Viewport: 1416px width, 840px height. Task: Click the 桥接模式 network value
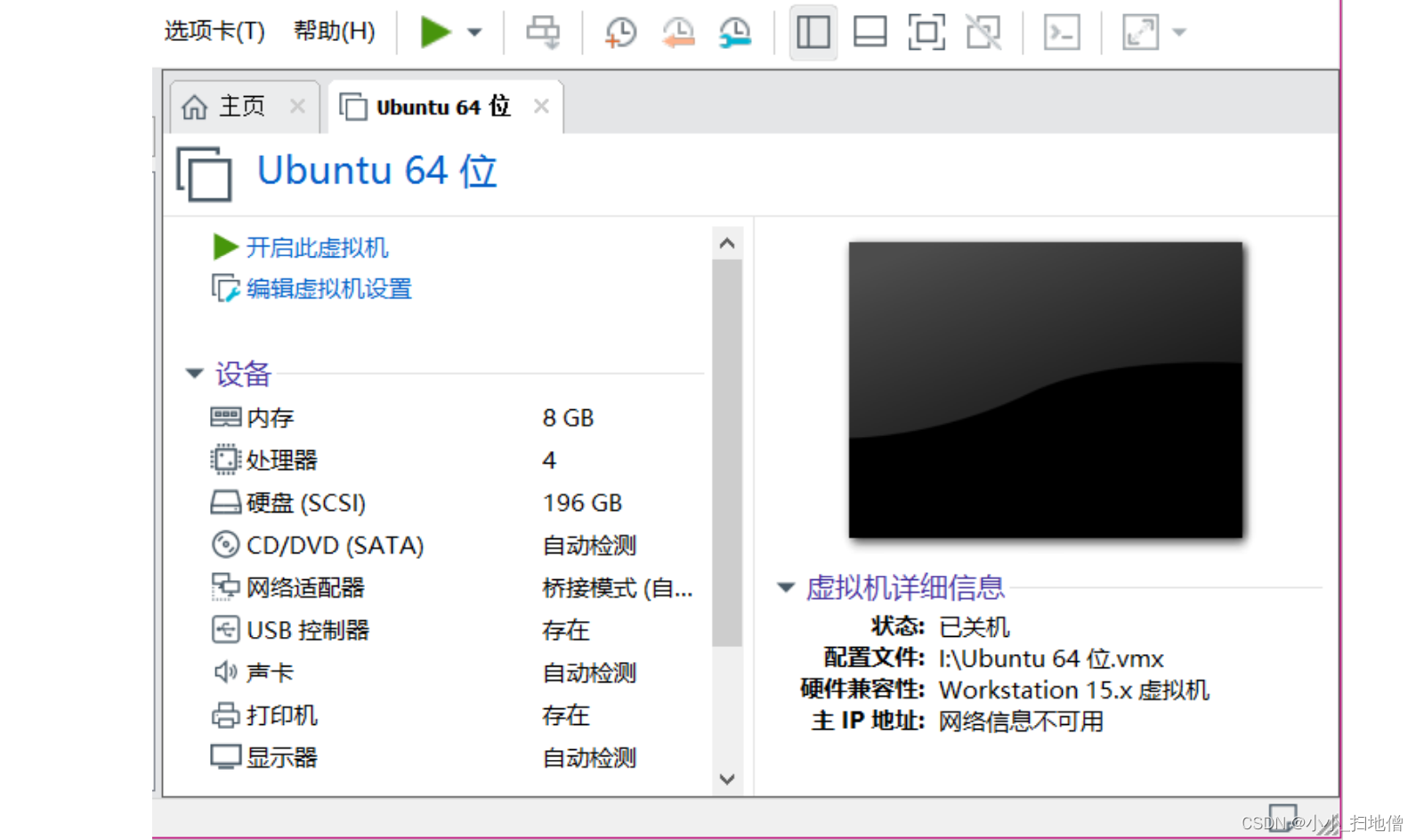click(x=618, y=588)
